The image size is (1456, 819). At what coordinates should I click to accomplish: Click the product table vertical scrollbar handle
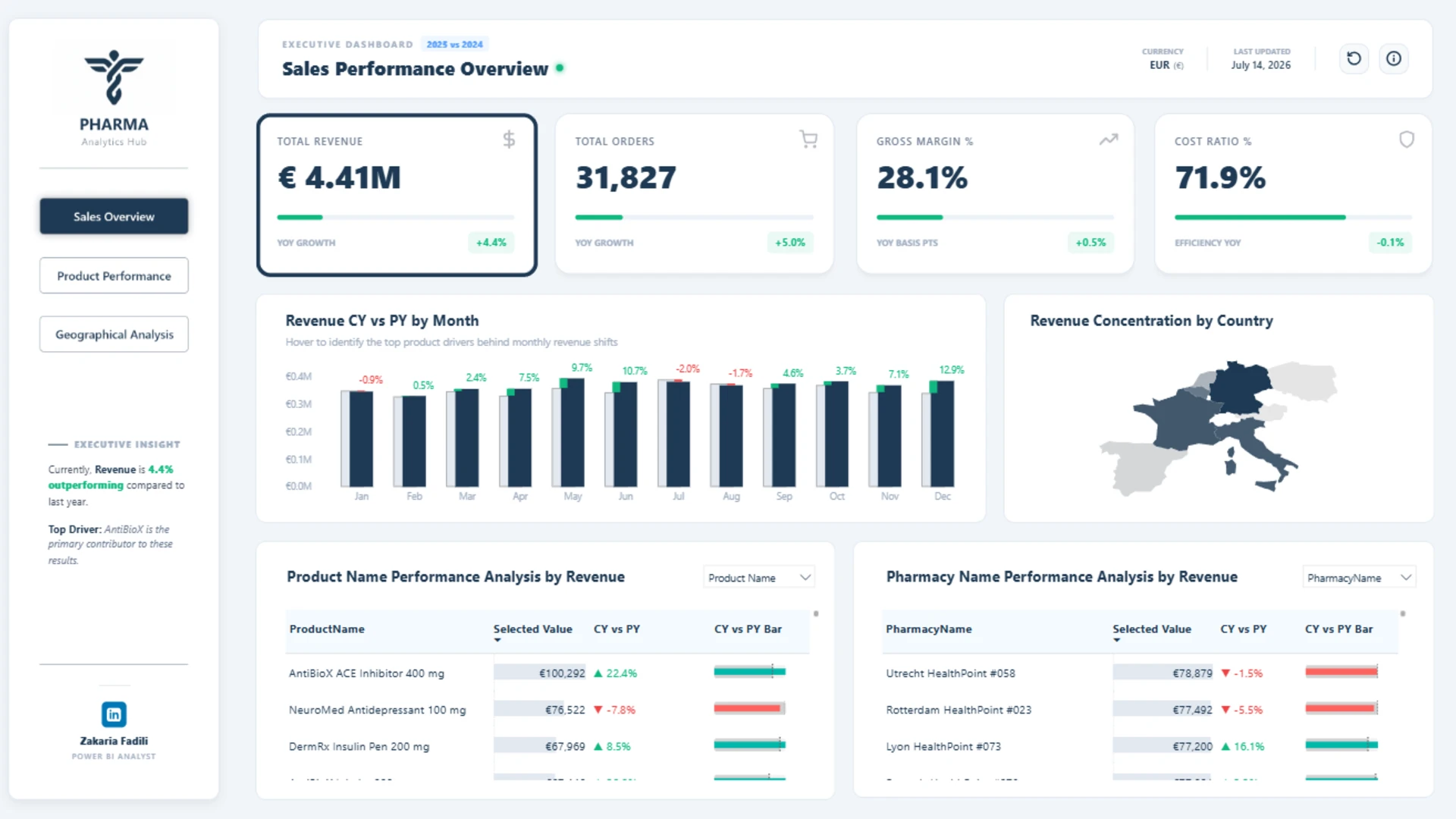point(816,613)
